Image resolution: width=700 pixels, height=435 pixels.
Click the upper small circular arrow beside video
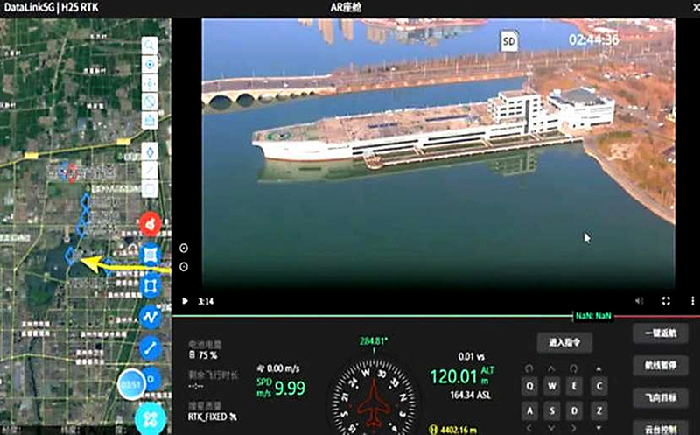pos(183,248)
